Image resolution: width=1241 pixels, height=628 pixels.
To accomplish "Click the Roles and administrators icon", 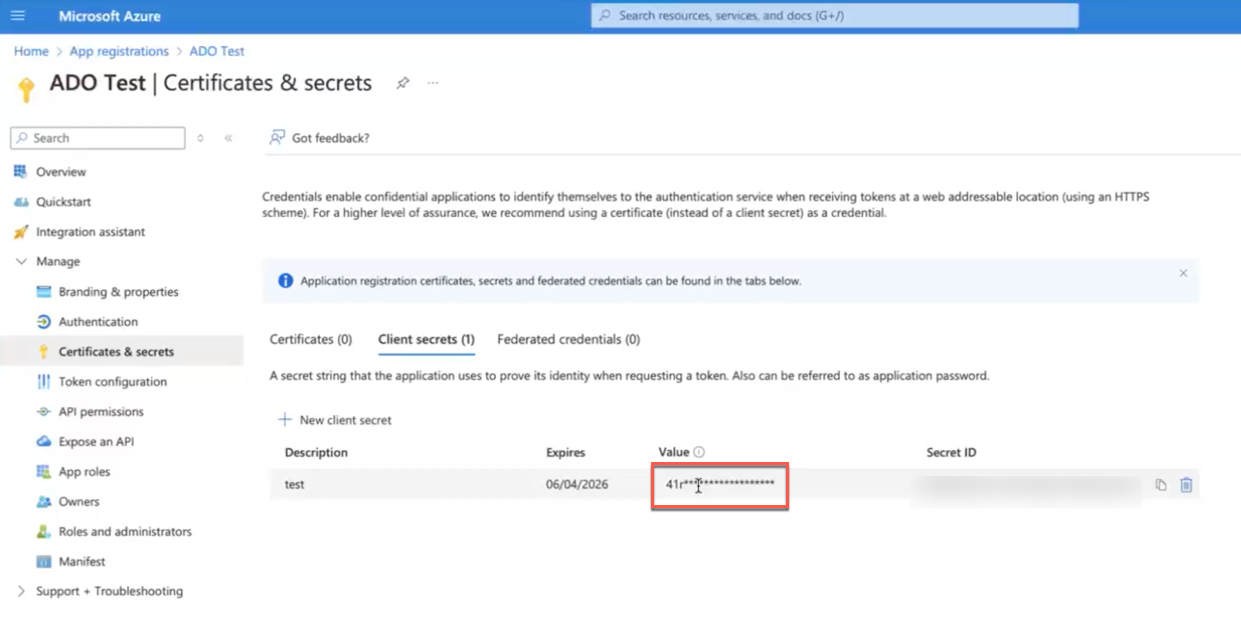I will 43,532.
